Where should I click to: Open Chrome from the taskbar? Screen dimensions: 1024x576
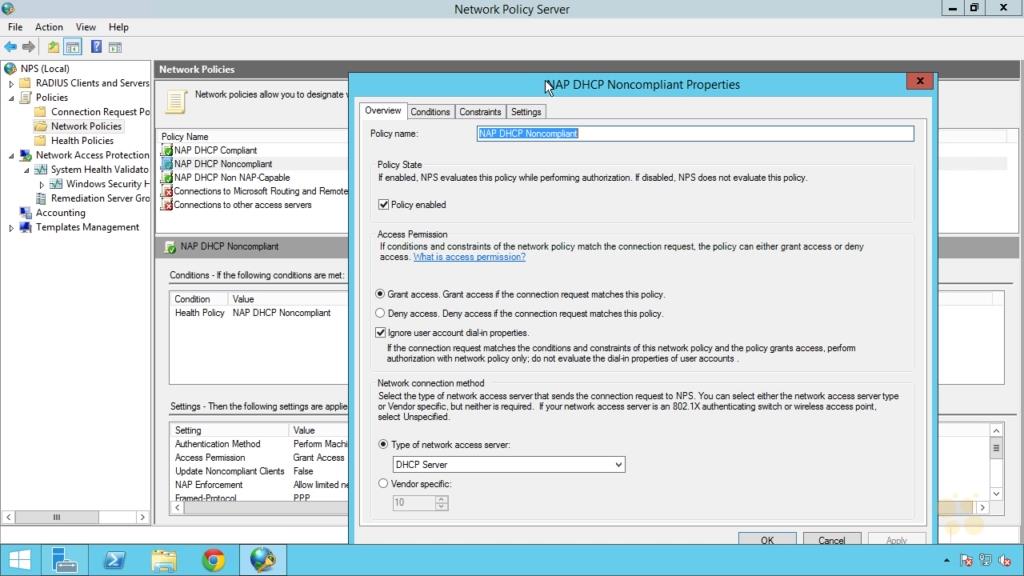[214, 560]
